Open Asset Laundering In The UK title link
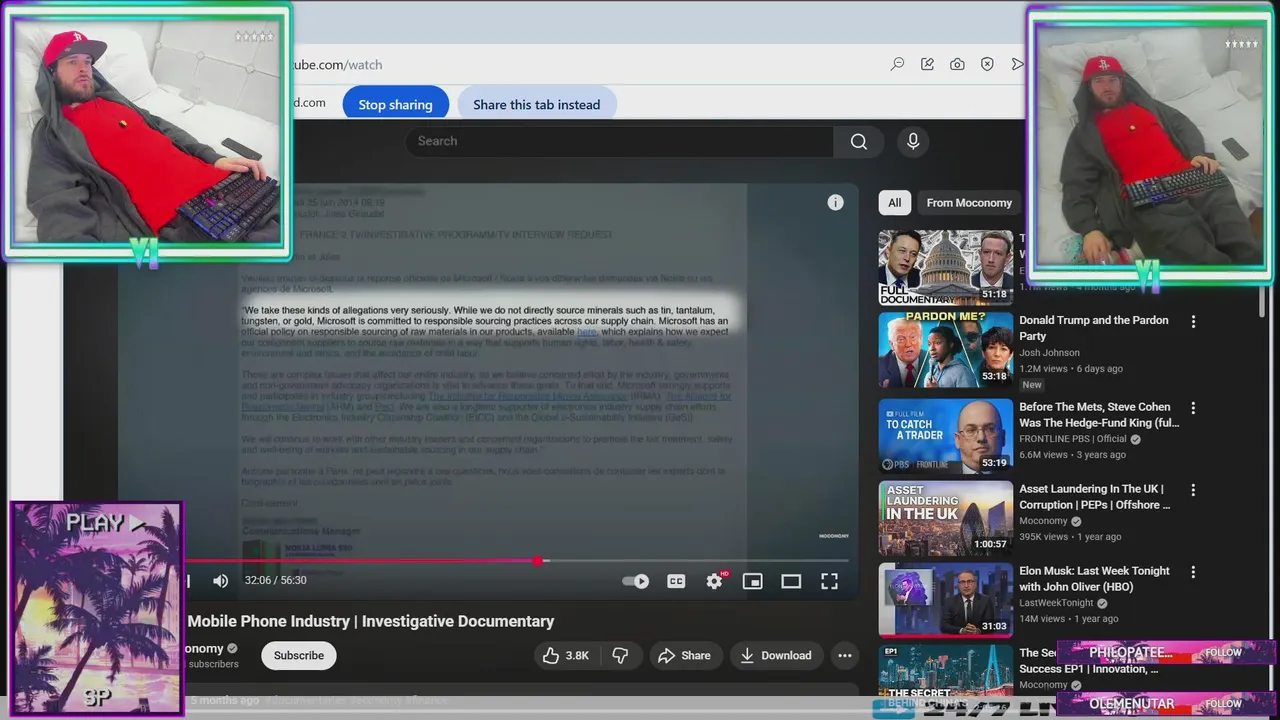The height and width of the screenshot is (720, 1280). pyautogui.click(x=1094, y=497)
